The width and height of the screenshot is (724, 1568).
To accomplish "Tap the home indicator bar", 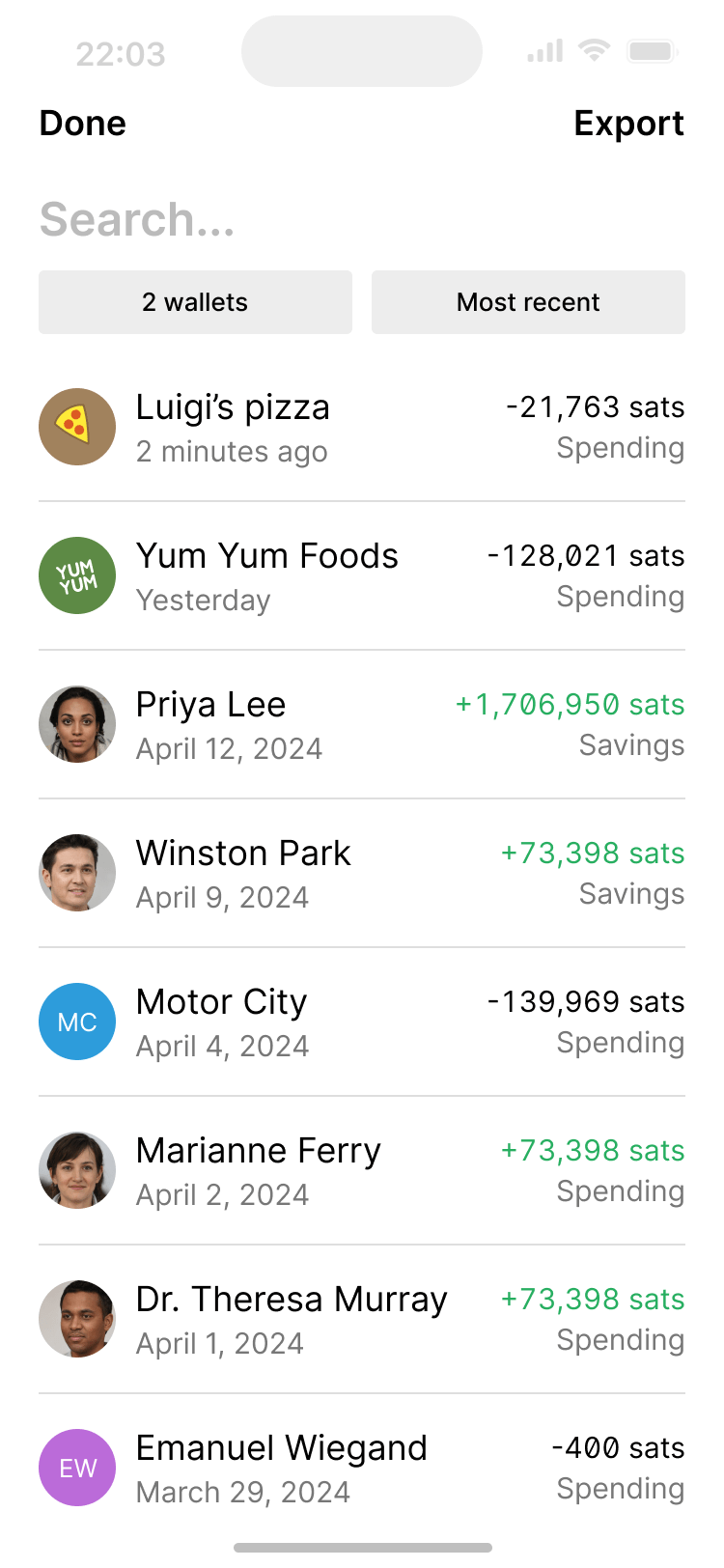I will click(362, 1548).
